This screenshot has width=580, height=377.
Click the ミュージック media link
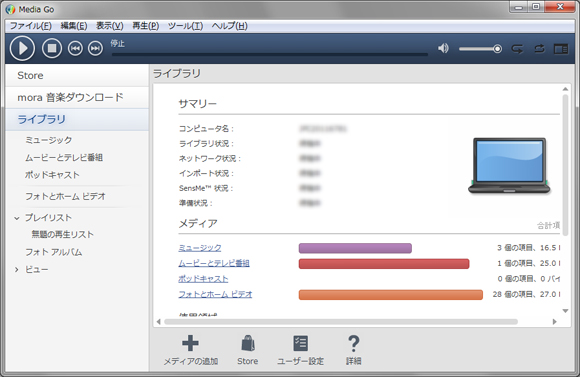(x=200, y=248)
